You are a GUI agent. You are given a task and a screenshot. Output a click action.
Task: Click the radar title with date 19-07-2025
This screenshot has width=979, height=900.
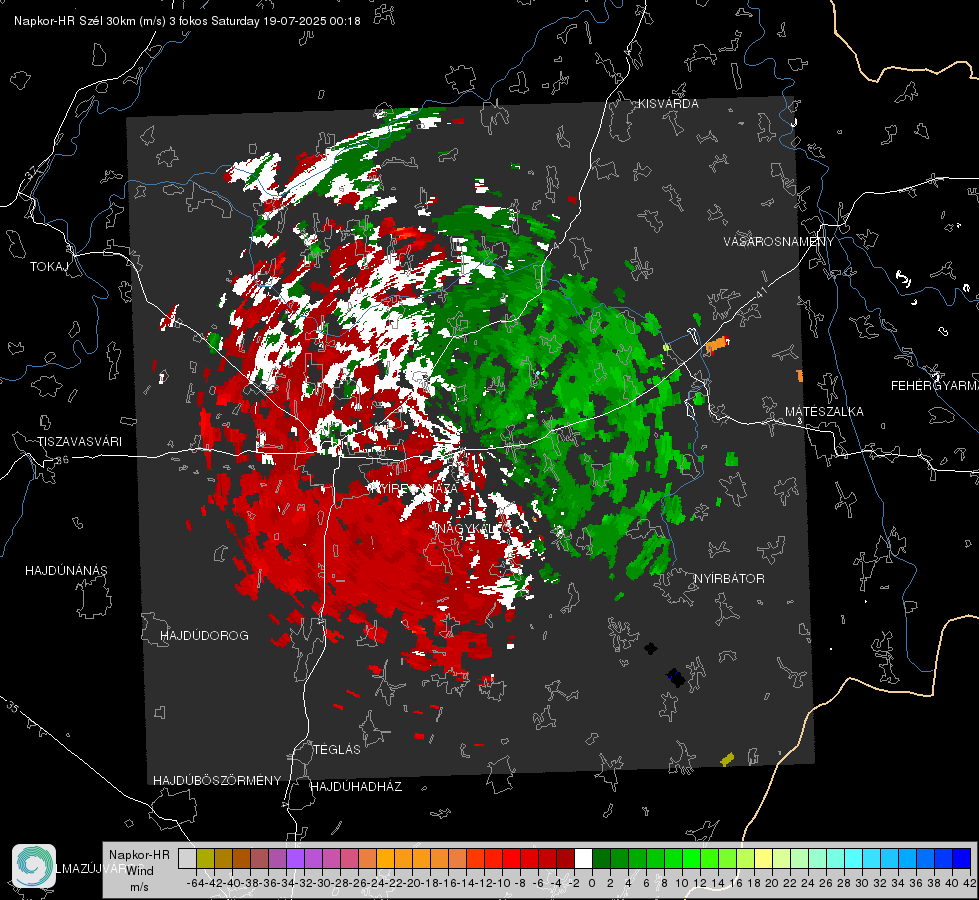point(187,21)
